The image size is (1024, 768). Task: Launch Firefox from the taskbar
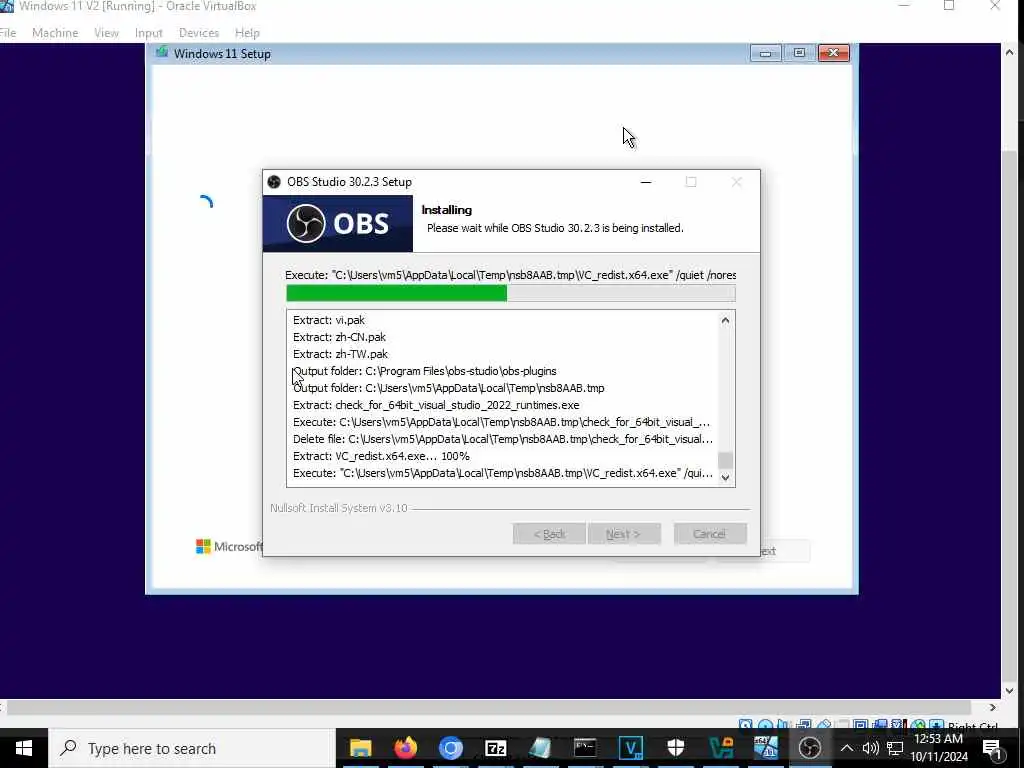(406, 748)
